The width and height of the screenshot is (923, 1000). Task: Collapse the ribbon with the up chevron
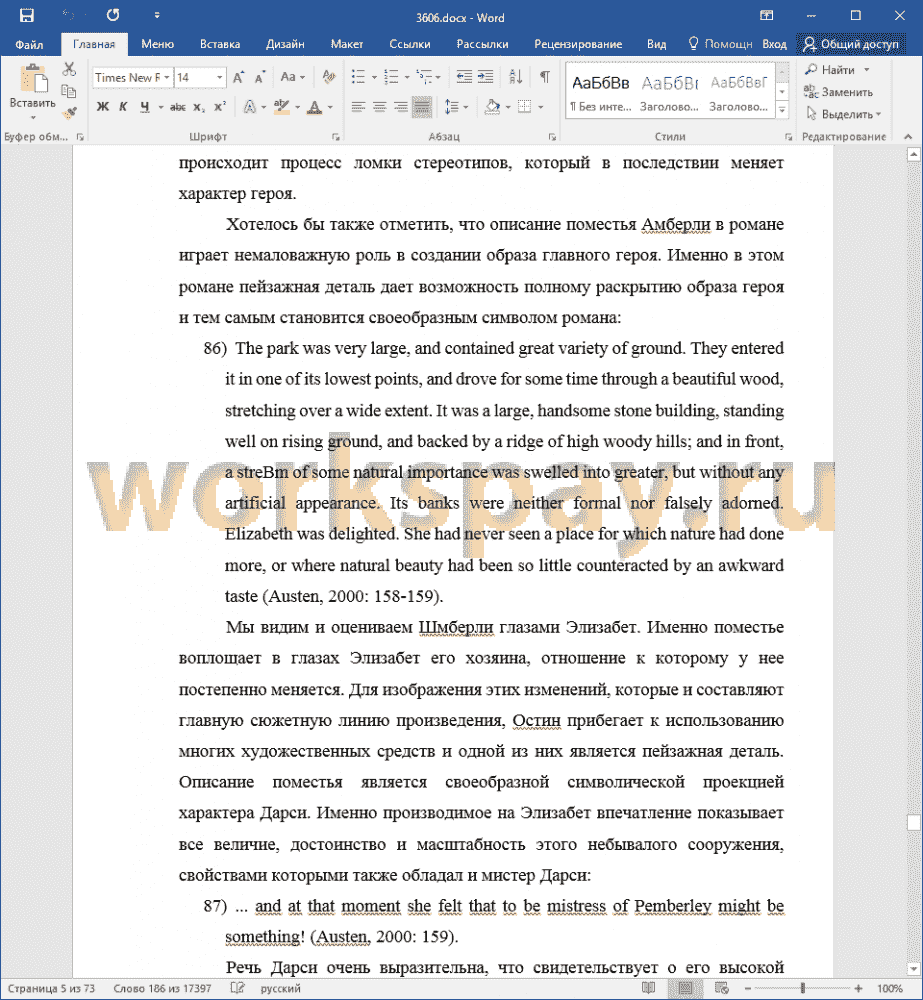[908, 136]
